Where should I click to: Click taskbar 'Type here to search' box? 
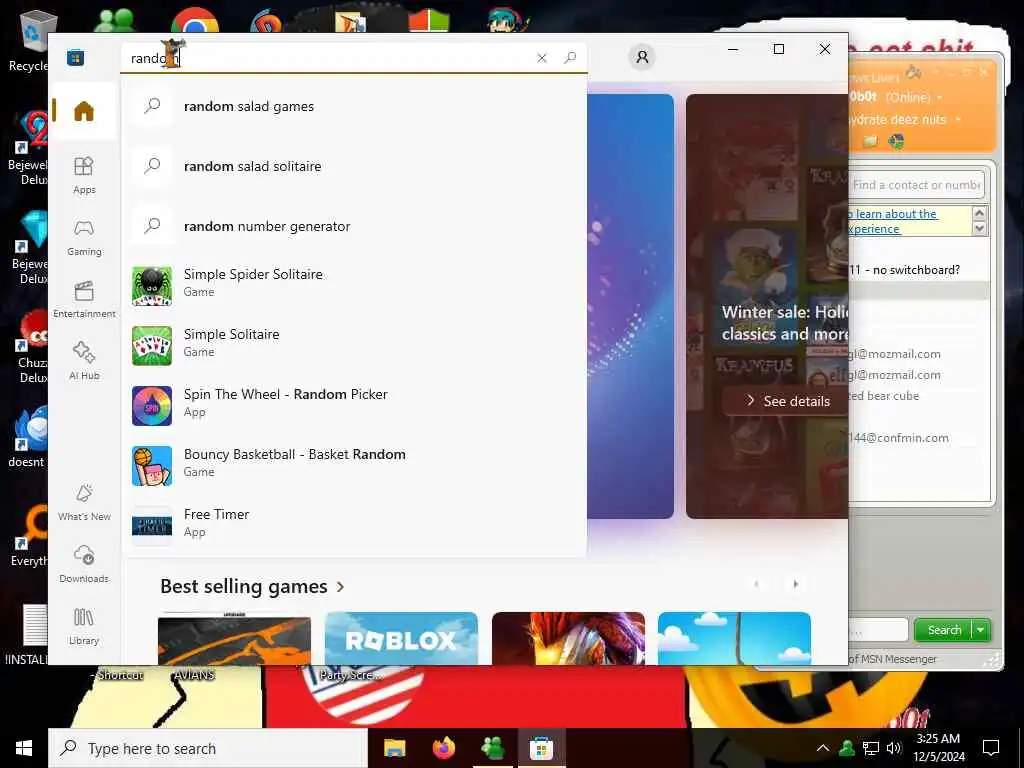point(208,748)
